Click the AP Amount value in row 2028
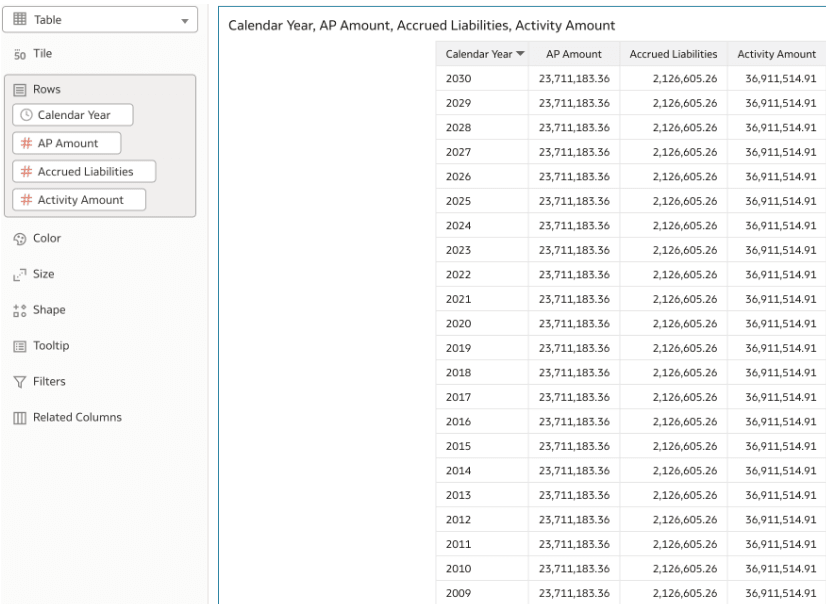 coord(574,127)
